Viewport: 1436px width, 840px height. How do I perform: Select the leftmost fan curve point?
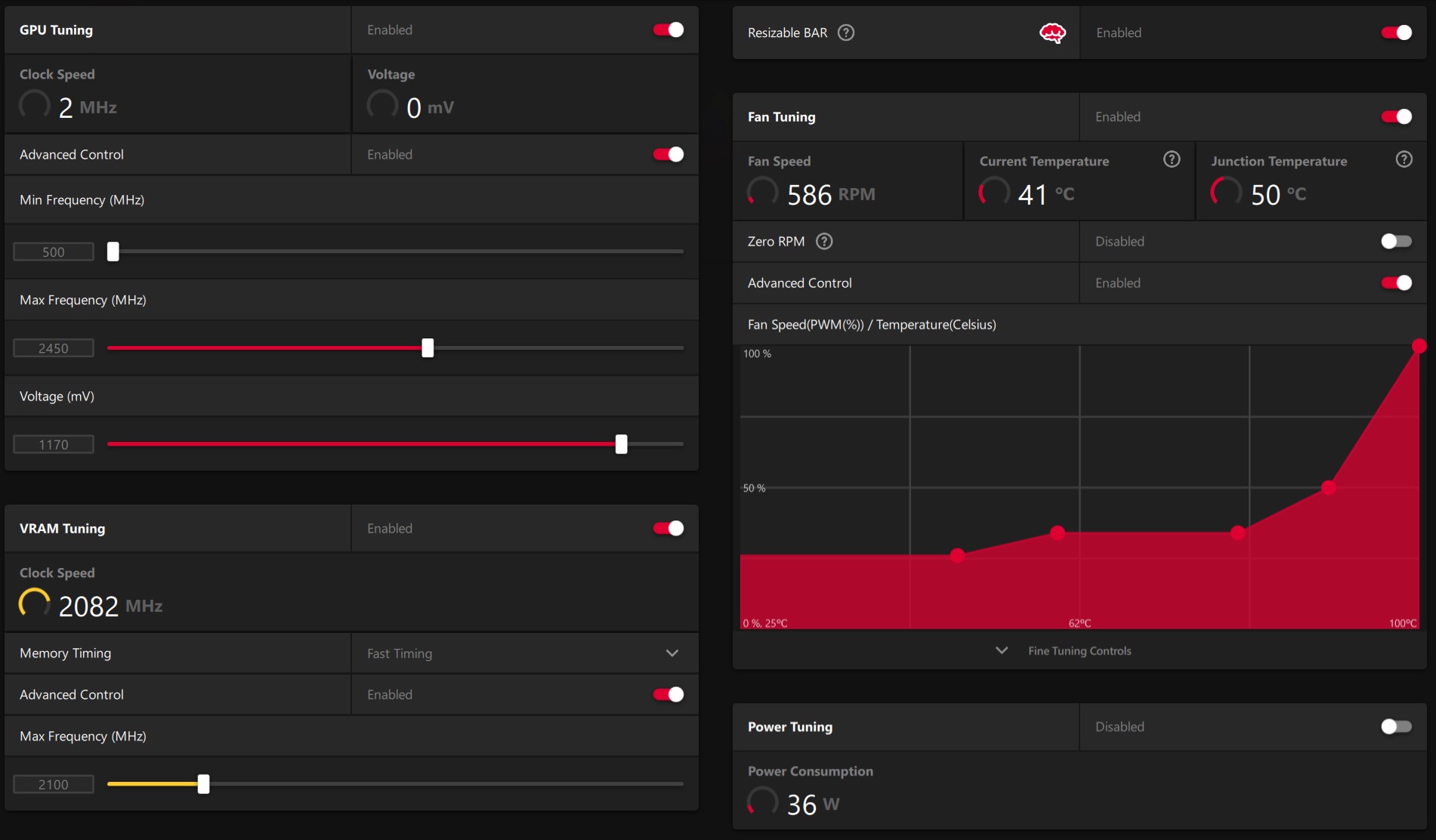957,555
